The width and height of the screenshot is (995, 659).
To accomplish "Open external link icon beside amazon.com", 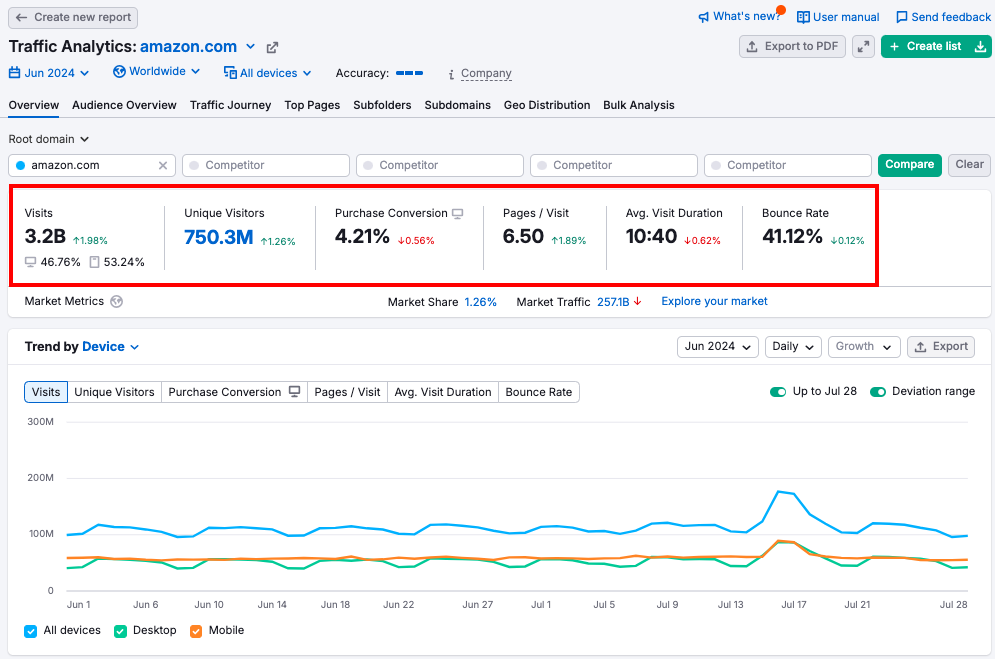I will [x=272, y=47].
